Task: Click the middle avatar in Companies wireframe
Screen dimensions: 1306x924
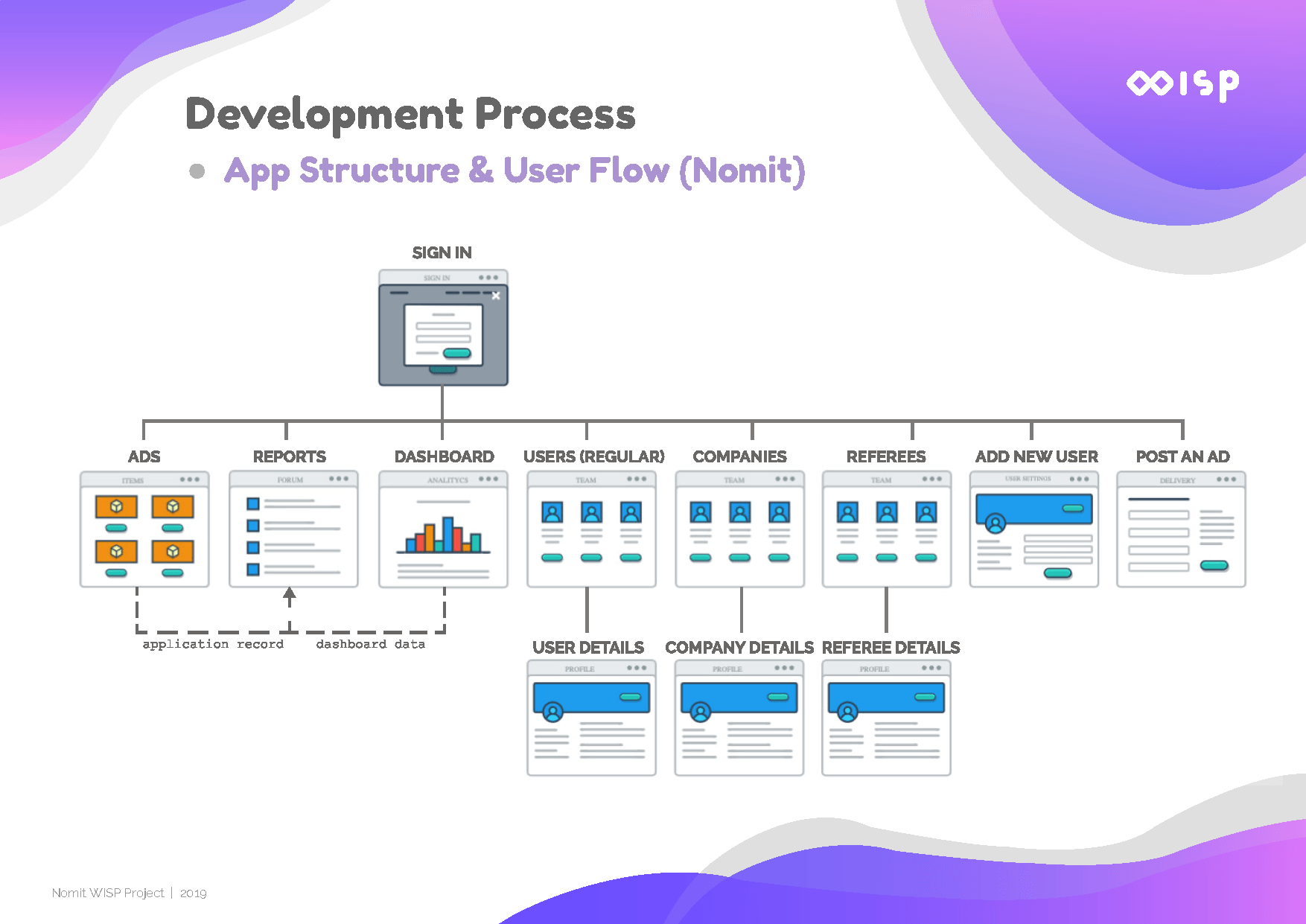Action: tap(739, 512)
